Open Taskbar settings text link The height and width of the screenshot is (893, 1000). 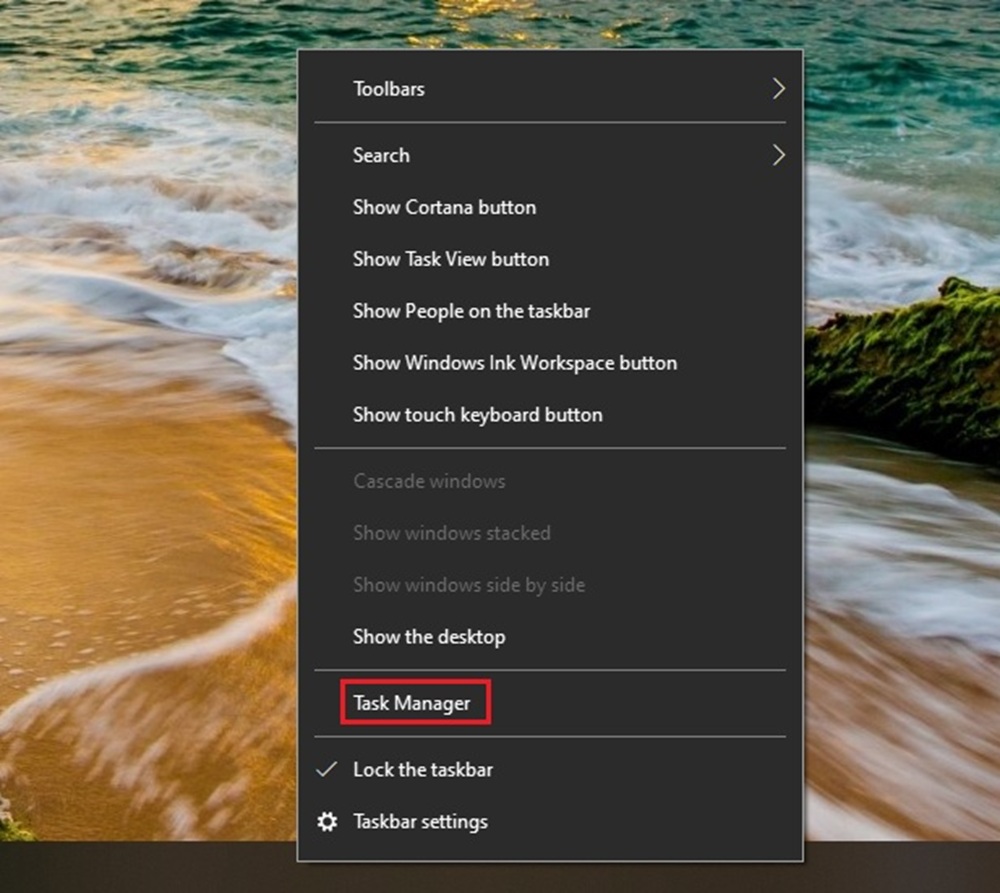420,822
